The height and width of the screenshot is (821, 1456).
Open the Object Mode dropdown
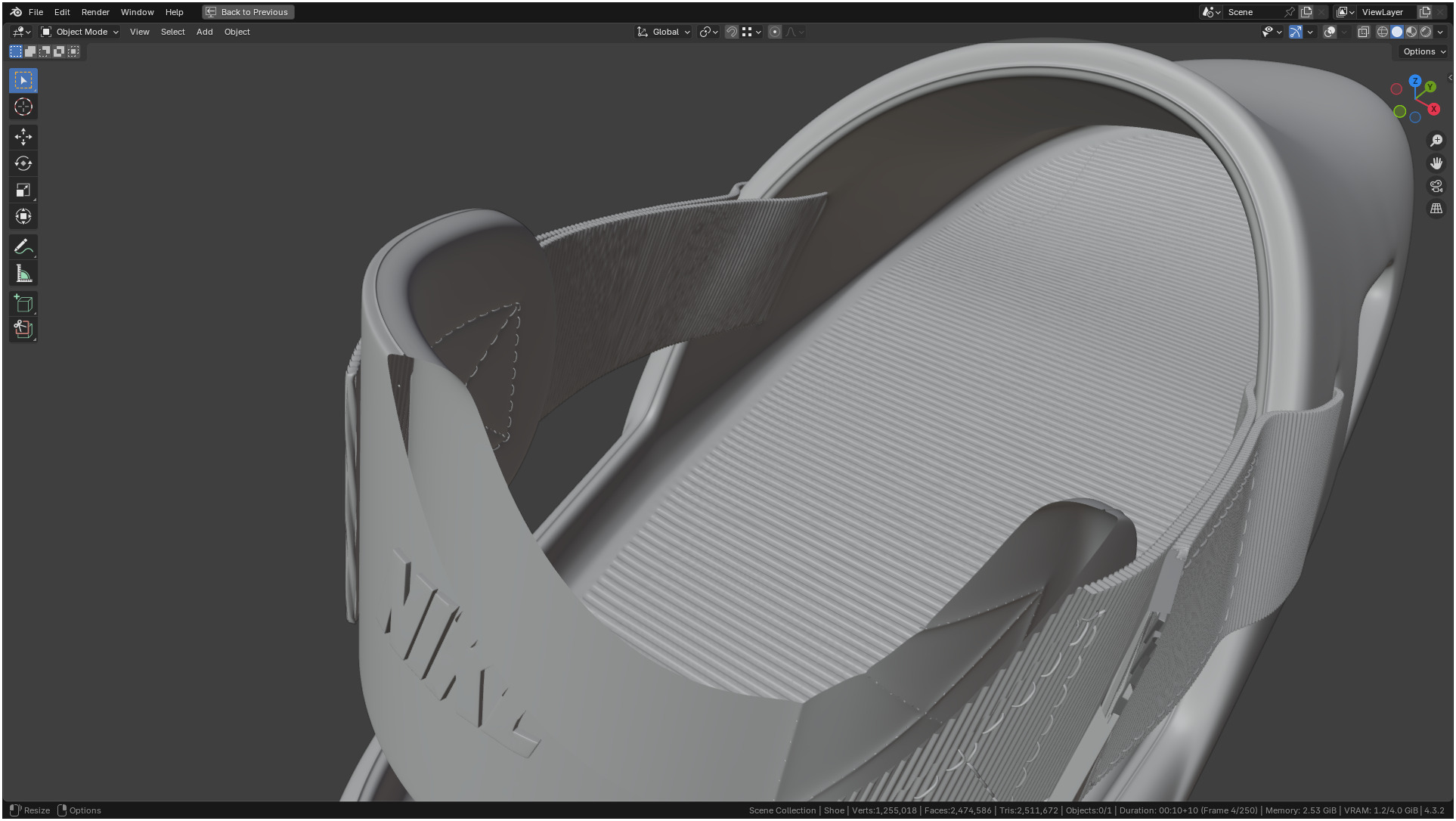(x=80, y=32)
